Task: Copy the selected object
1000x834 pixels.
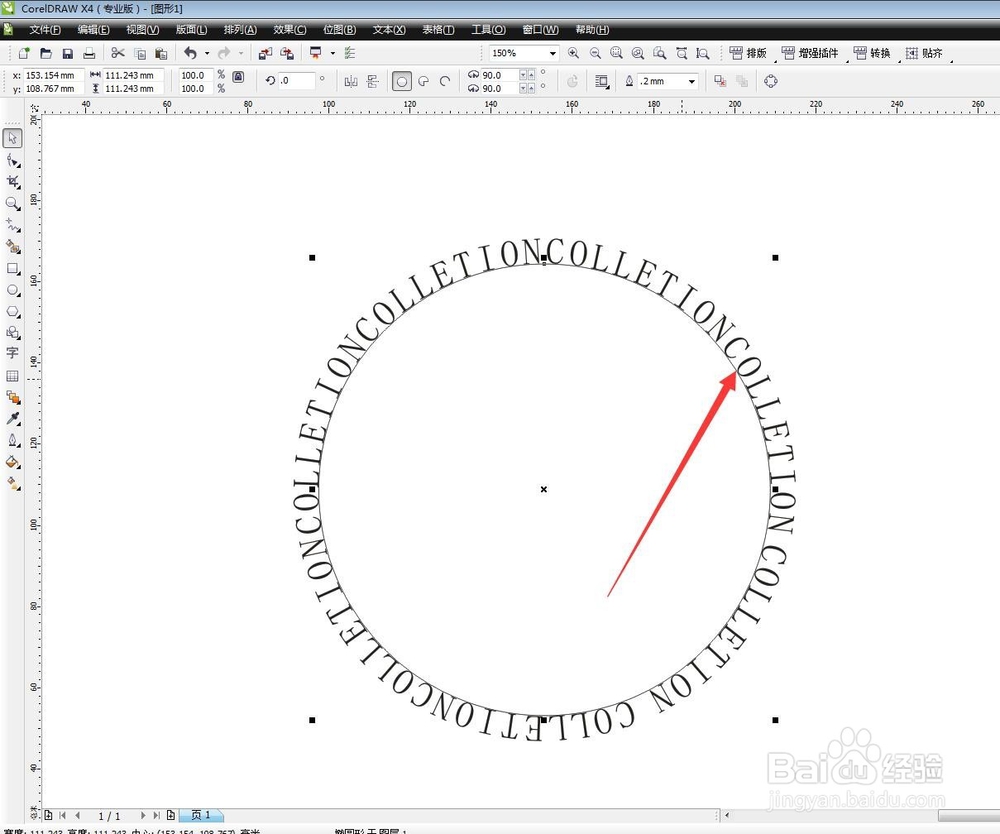Action: coord(140,54)
